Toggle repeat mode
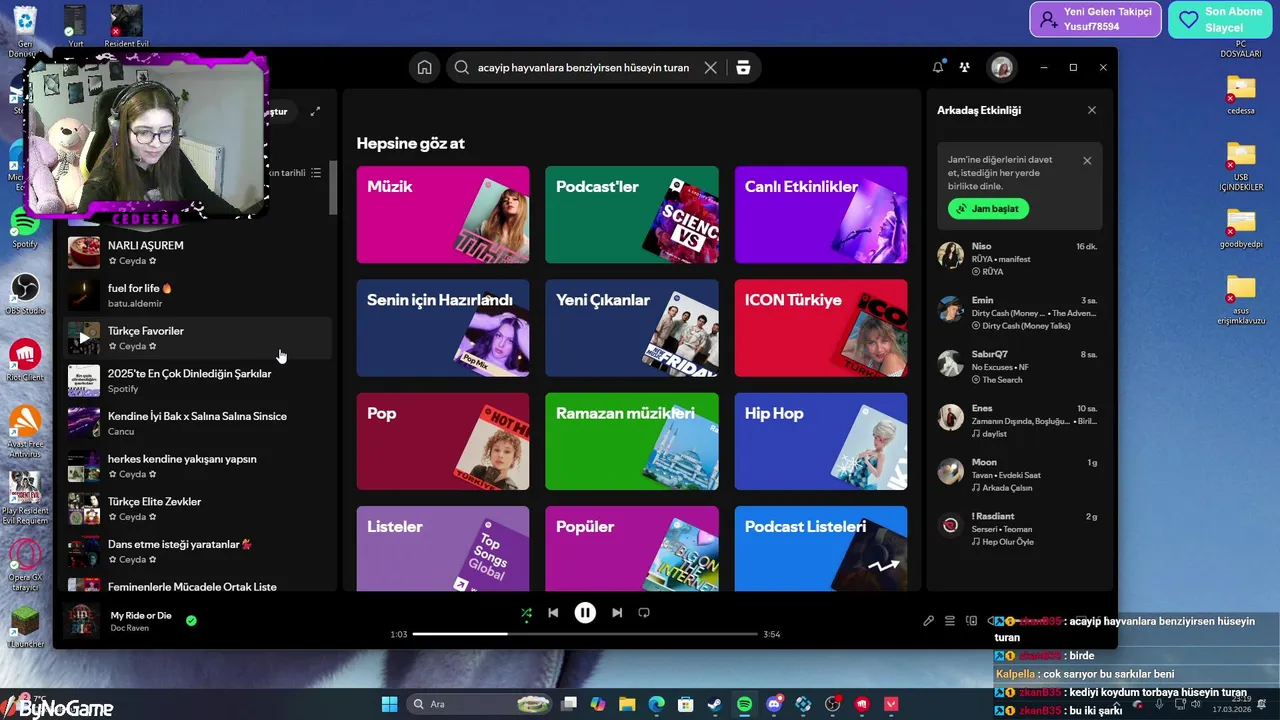 [x=644, y=612]
